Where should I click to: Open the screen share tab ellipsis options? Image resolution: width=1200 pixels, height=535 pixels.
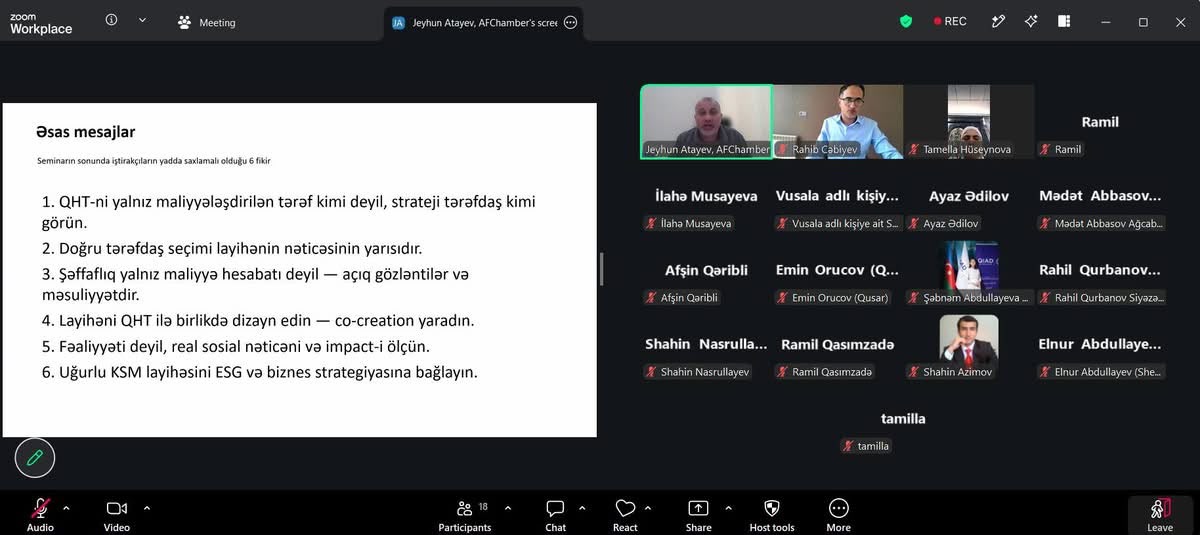click(x=570, y=22)
